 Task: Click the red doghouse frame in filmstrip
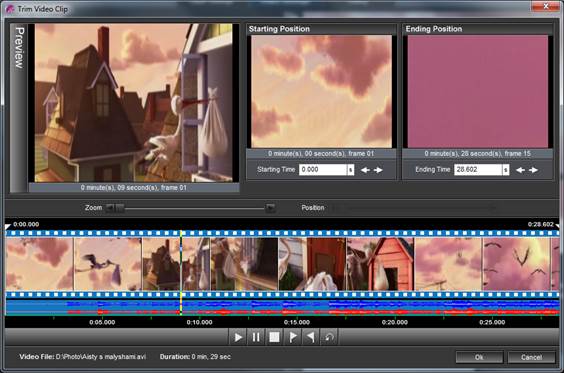point(381,264)
